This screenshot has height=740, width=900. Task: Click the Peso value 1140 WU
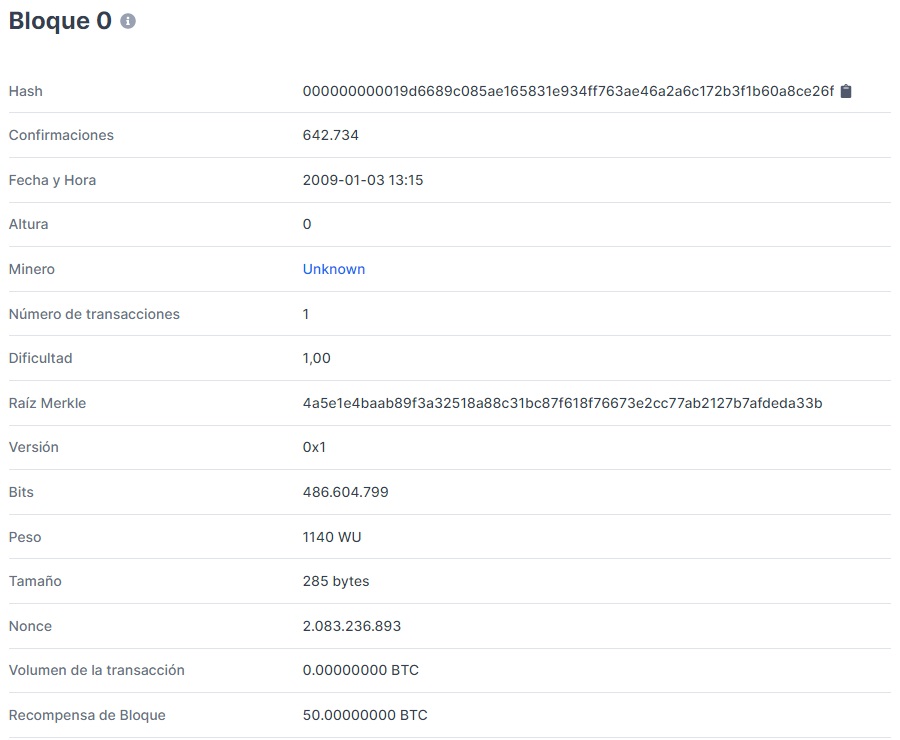click(332, 537)
